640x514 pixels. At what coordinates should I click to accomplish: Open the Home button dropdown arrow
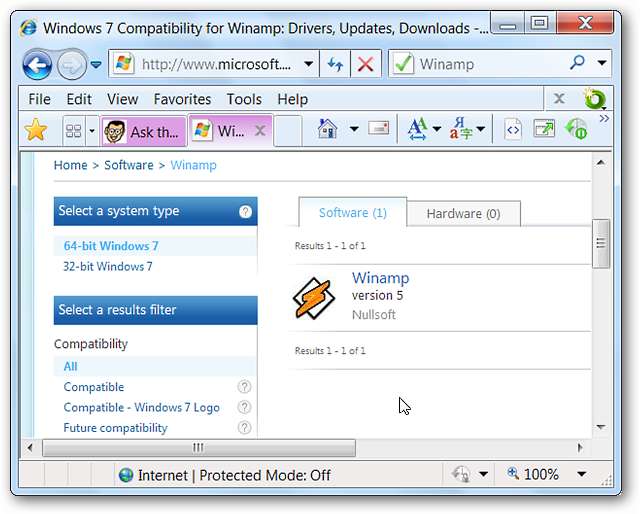[x=354, y=129]
